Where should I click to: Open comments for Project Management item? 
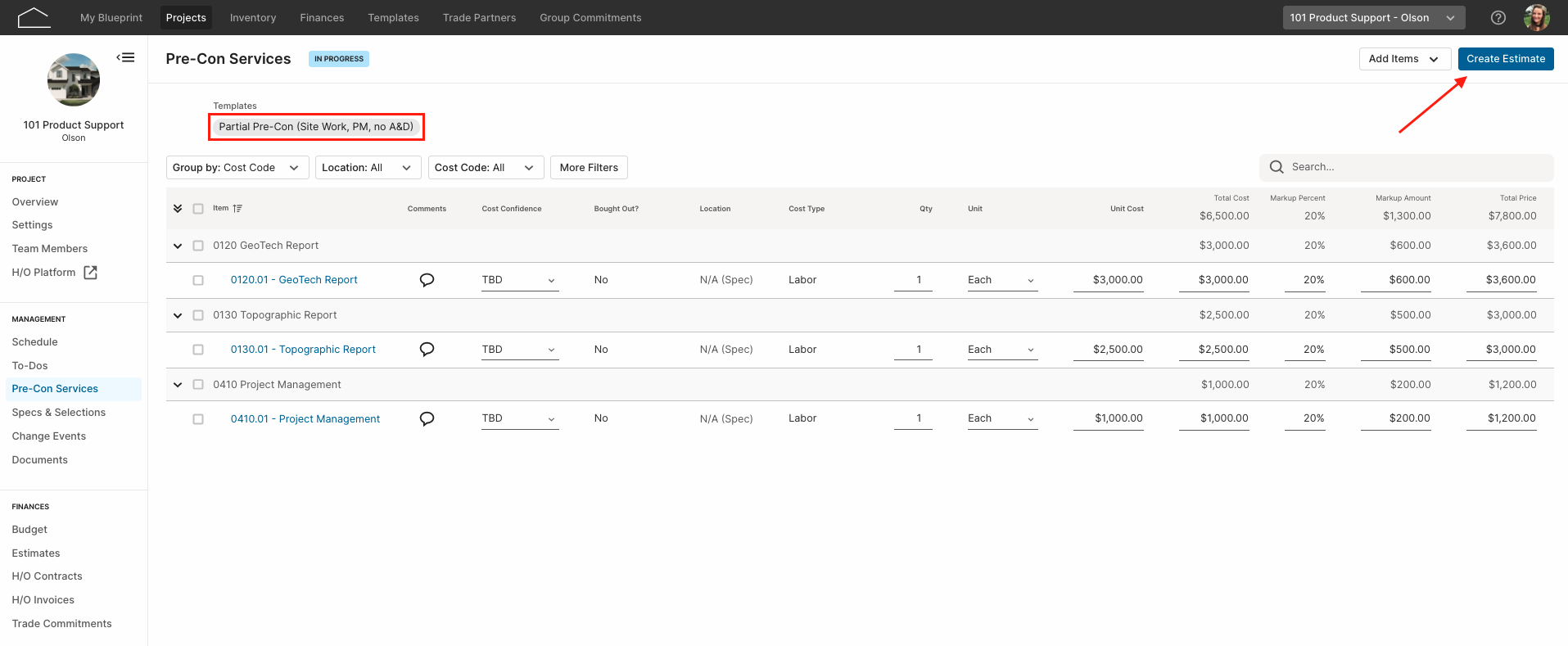pos(427,418)
